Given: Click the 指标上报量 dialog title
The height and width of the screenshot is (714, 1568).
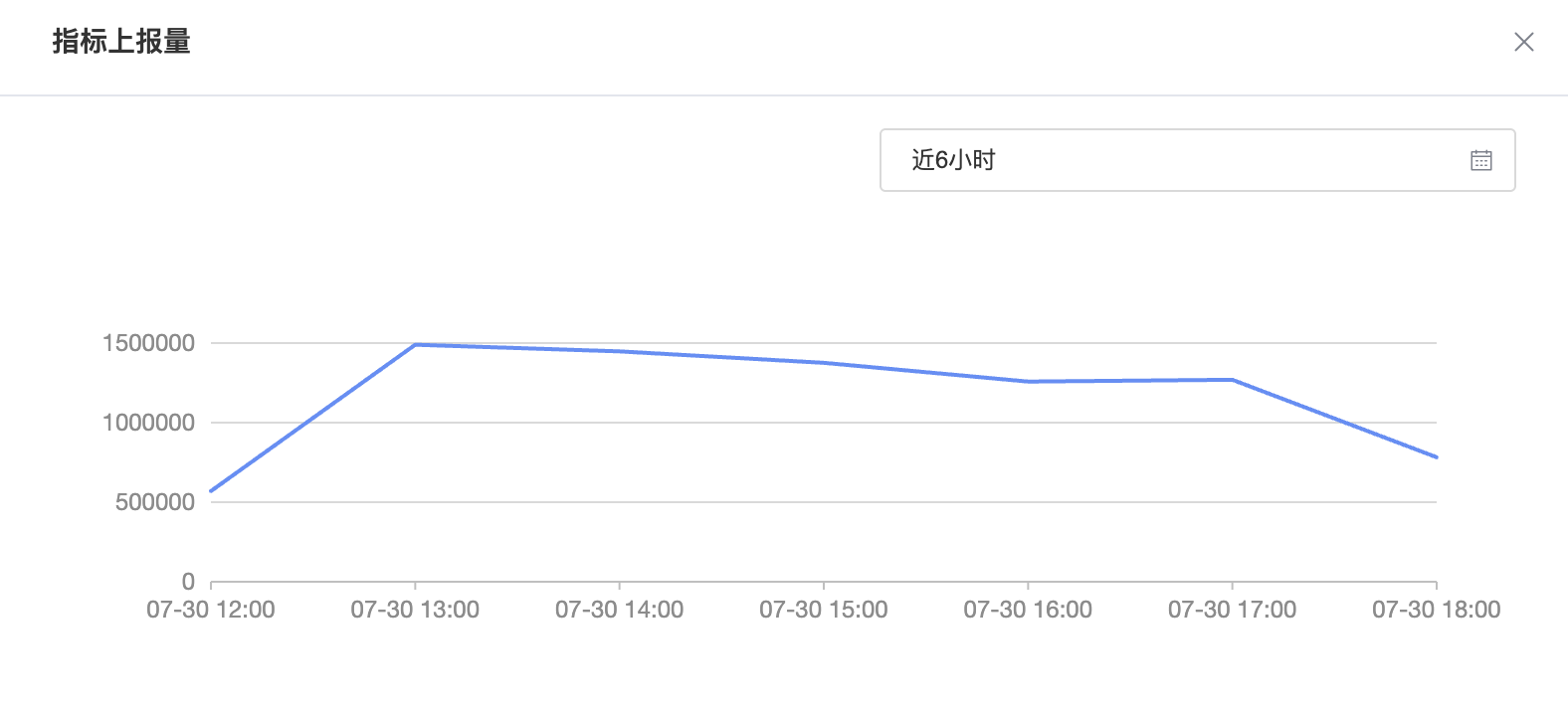Looking at the screenshot, I should (121, 42).
